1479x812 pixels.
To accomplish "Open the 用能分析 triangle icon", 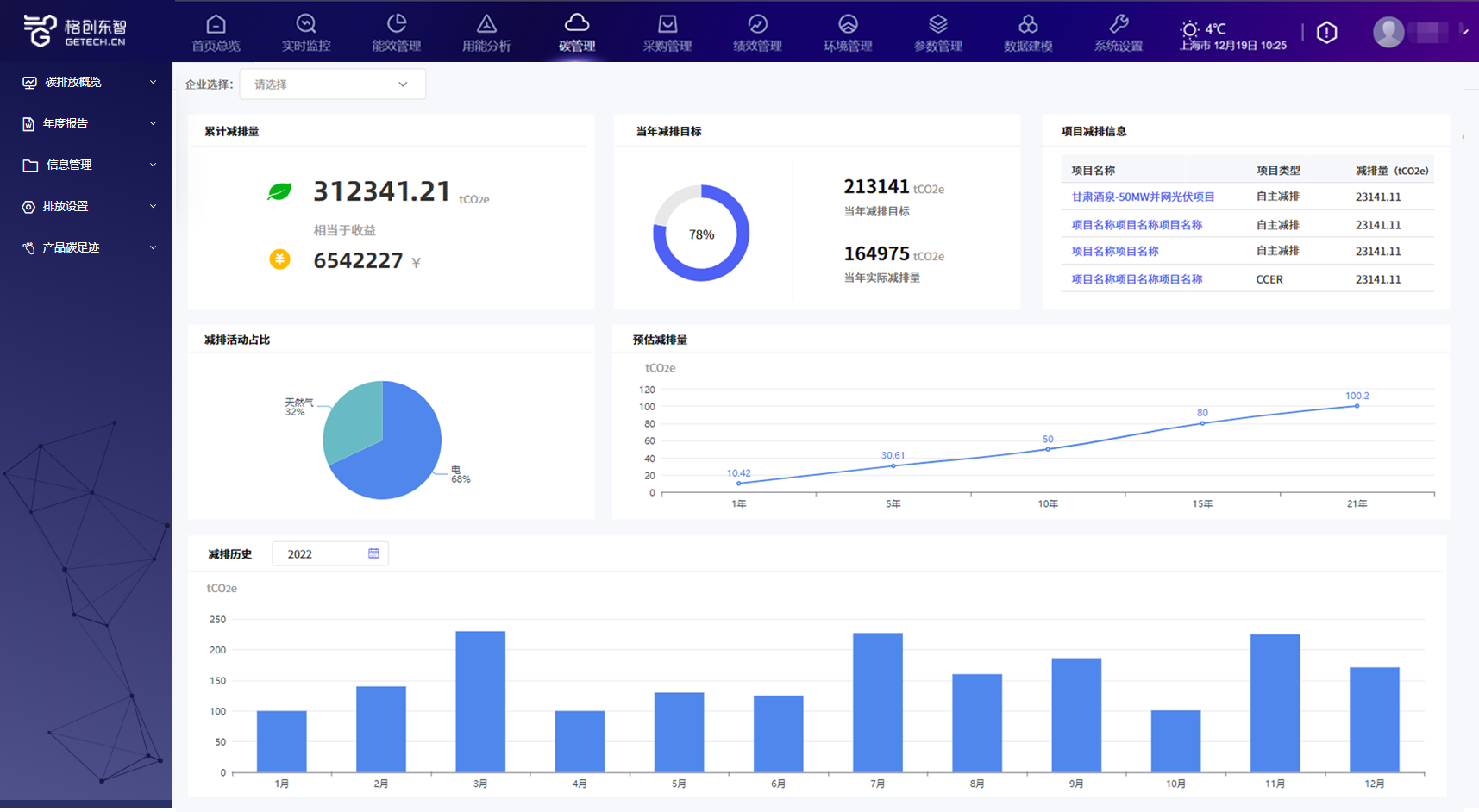I will (486, 24).
